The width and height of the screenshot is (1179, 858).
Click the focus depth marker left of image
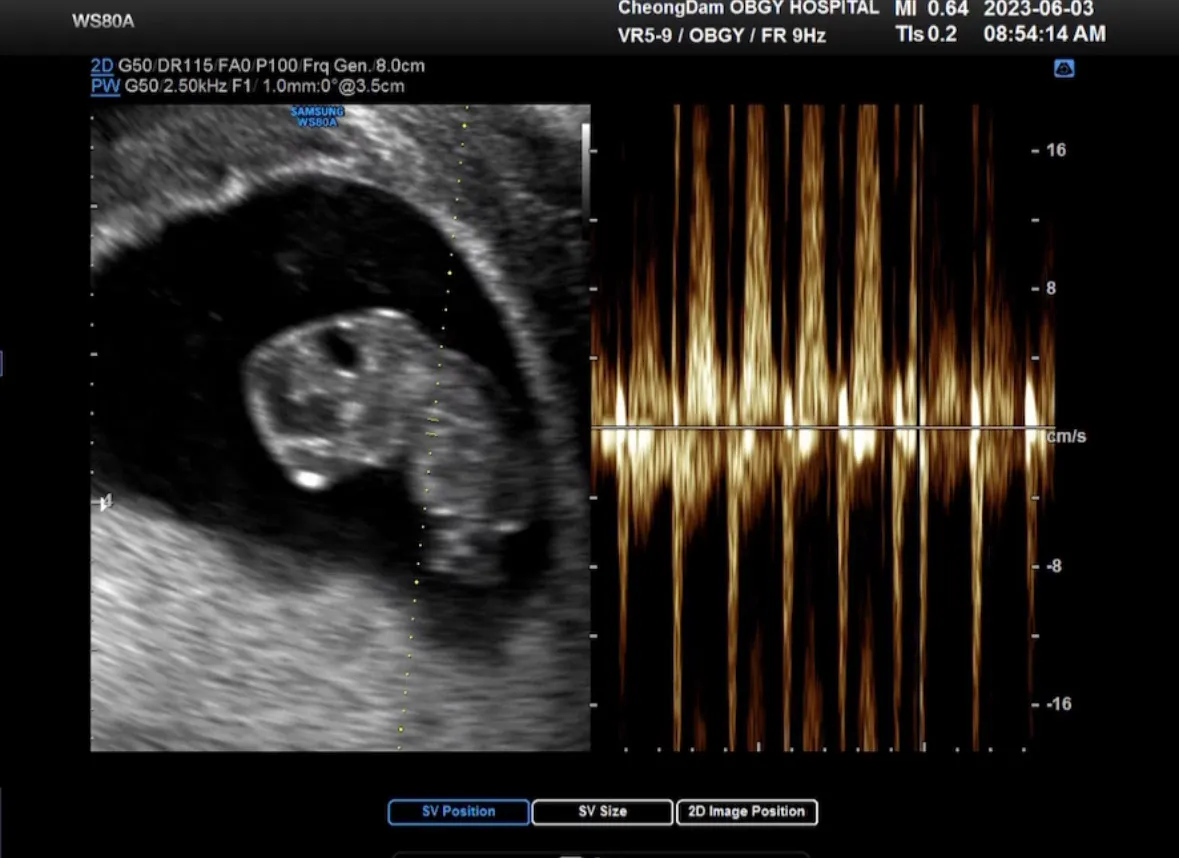[106, 502]
